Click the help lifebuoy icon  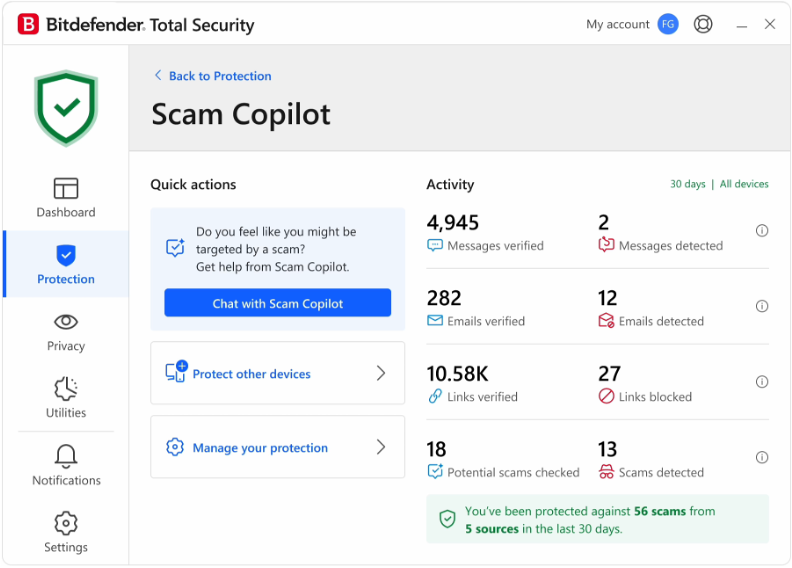coord(703,24)
